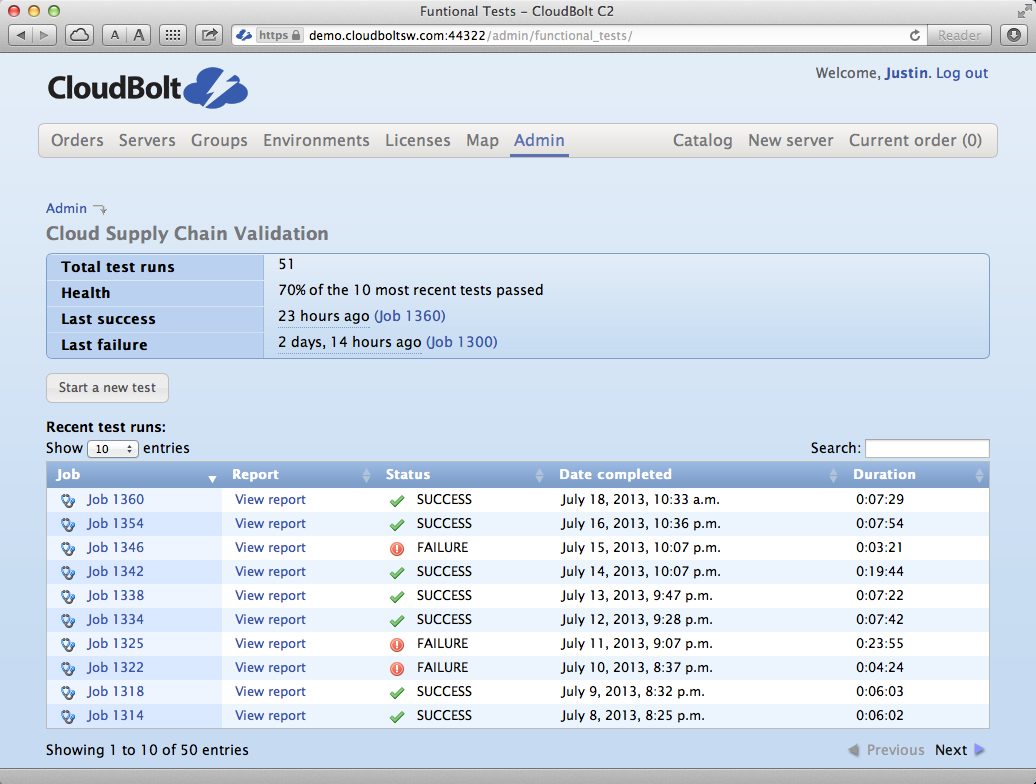Image resolution: width=1036 pixels, height=784 pixels.
Task: Go to New server page
Action: click(x=791, y=140)
